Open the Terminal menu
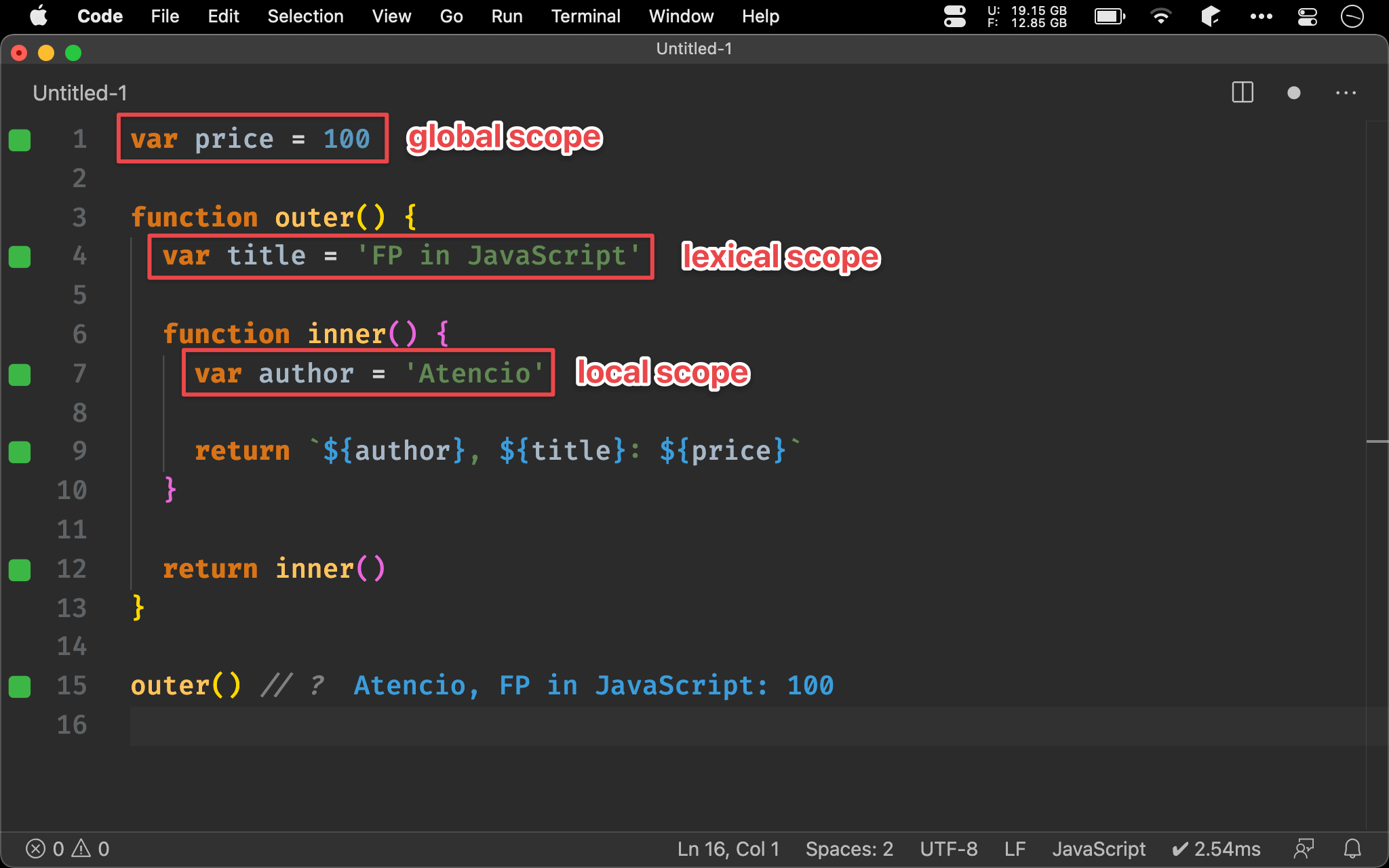Image resolution: width=1389 pixels, height=868 pixels. (585, 16)
